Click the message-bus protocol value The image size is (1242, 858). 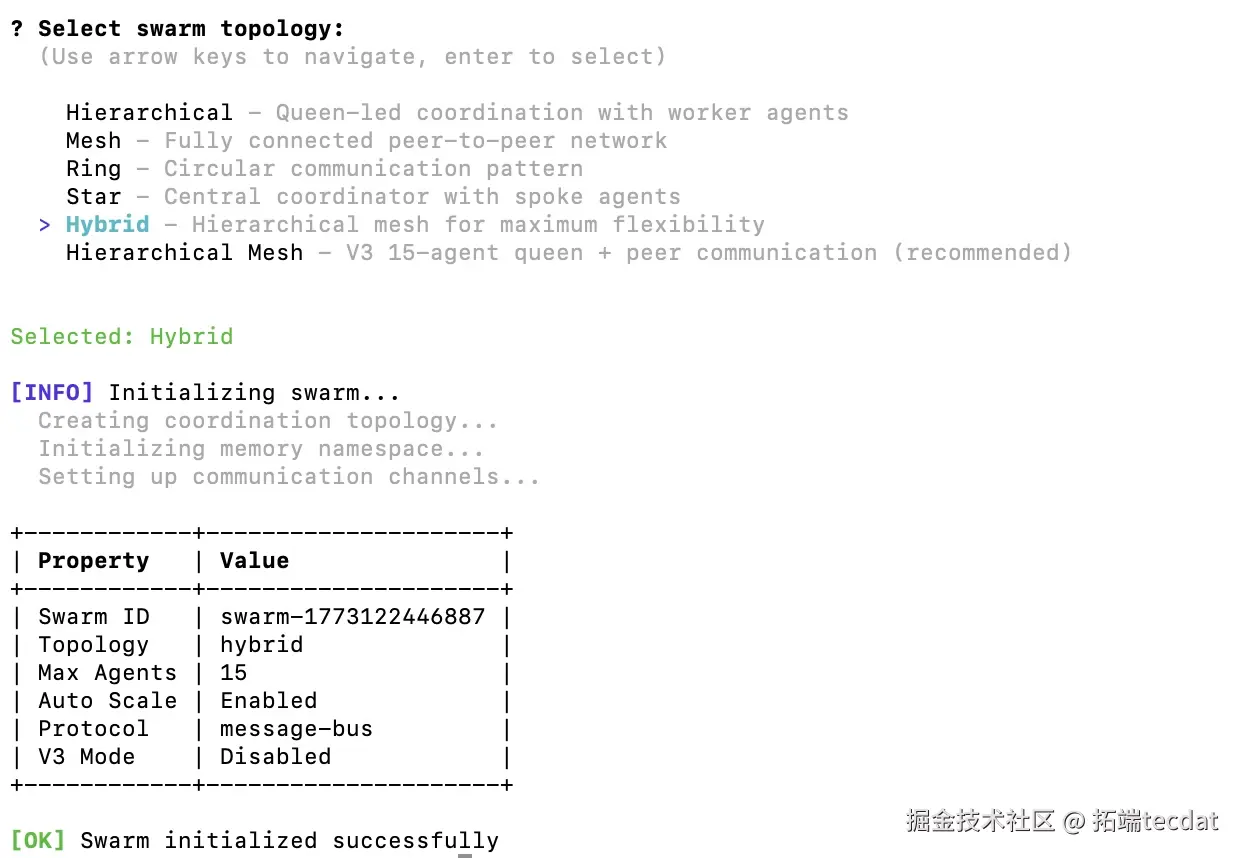coord(296,729)
